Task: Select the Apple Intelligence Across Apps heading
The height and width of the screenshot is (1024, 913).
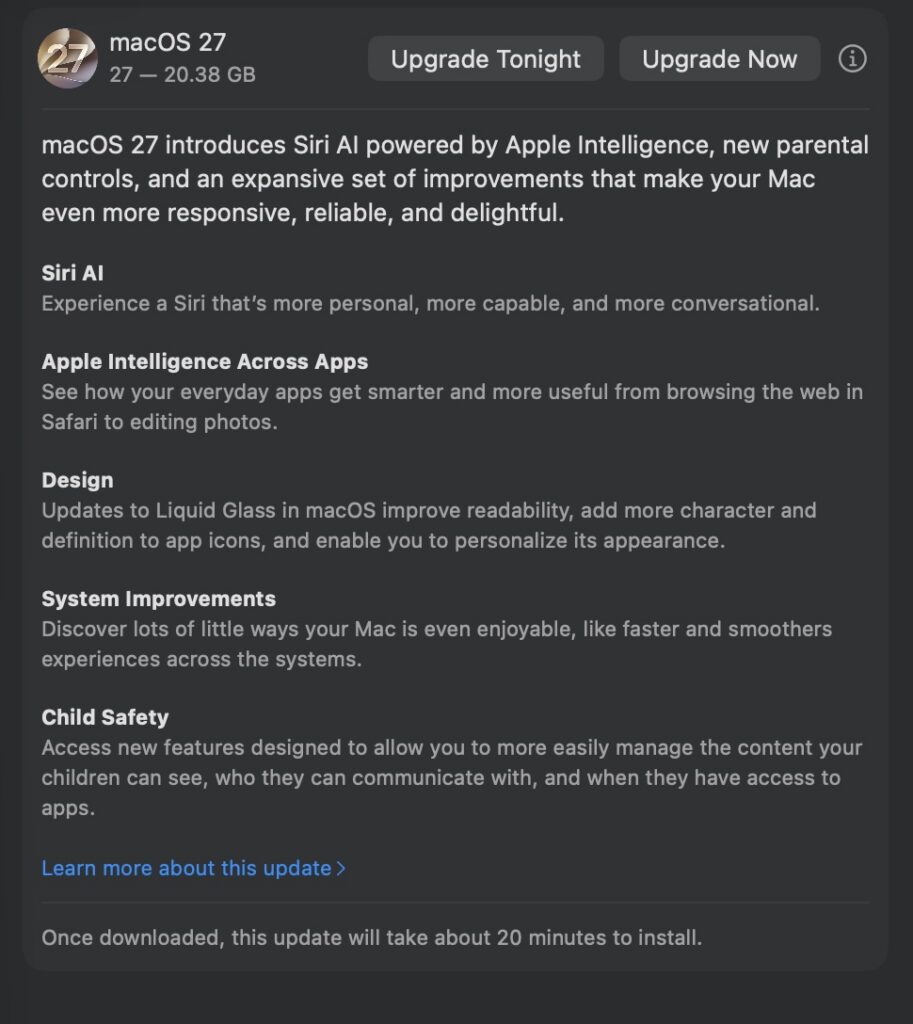Action: (204, 361)
